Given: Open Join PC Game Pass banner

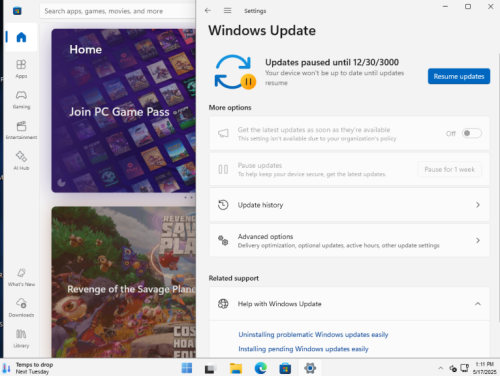Looking at the screenshot, I should (x=123, y=111).
